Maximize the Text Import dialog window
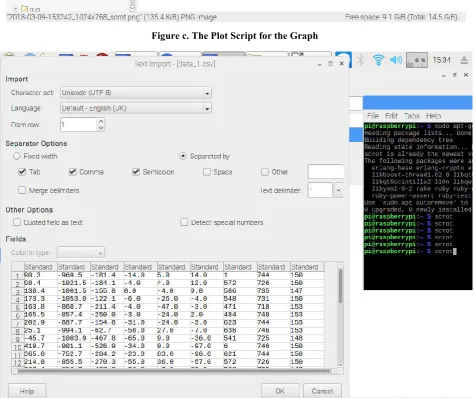Screen dimensions: 475x398 [x=330, y=63]
